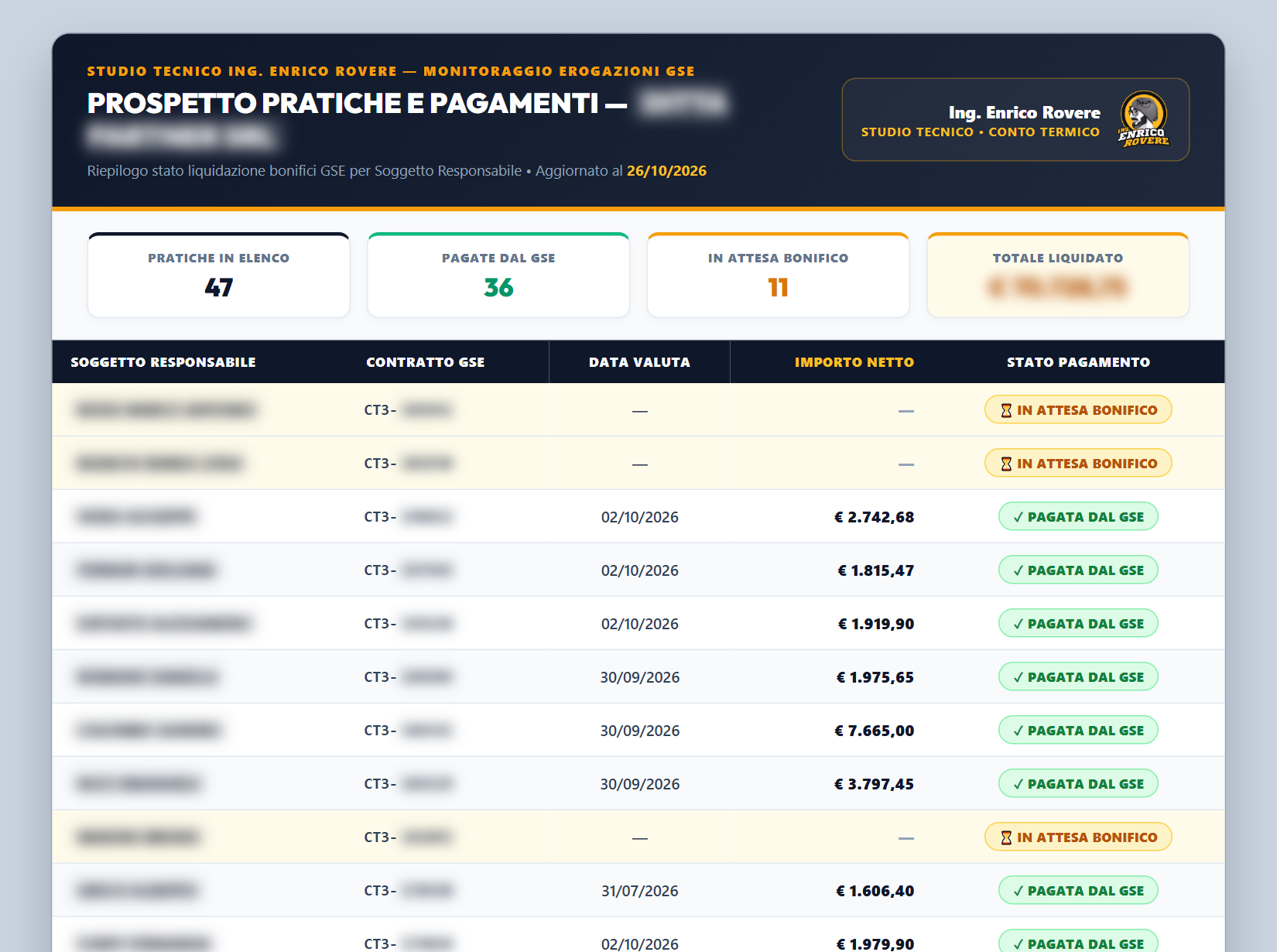Open the 'Pagate dal GSE' summary card
Viewport: 1277px width, 952px height.
point(498,275)
